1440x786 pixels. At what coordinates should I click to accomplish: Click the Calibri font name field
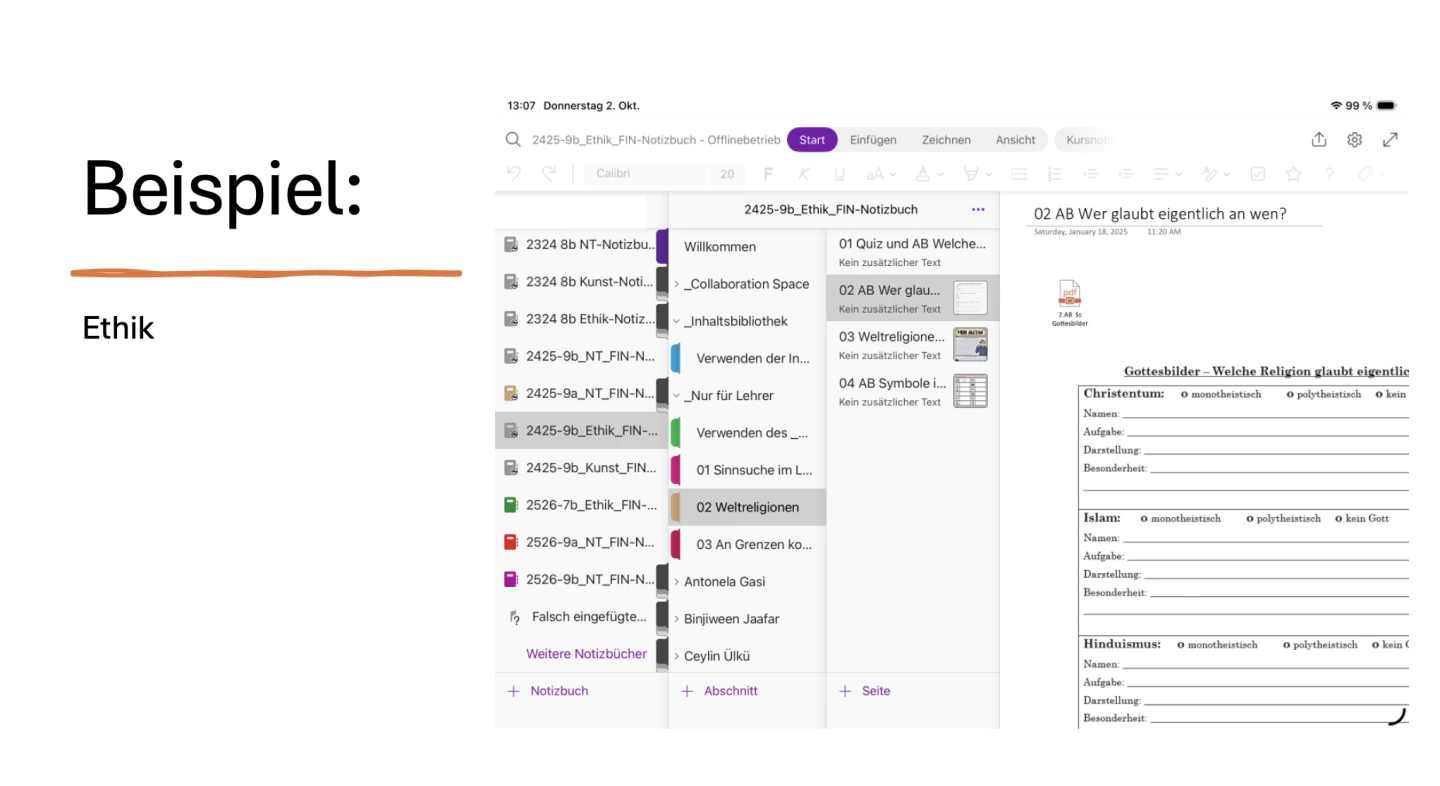645,174
